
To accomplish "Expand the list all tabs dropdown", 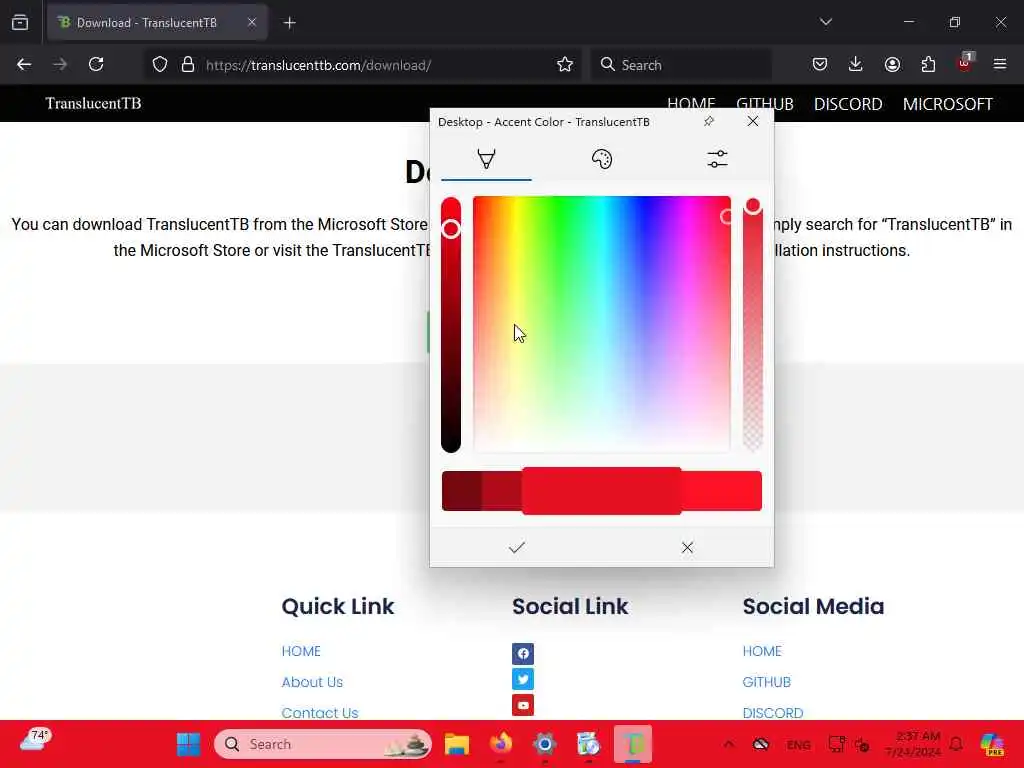I will tap(825, 22).
